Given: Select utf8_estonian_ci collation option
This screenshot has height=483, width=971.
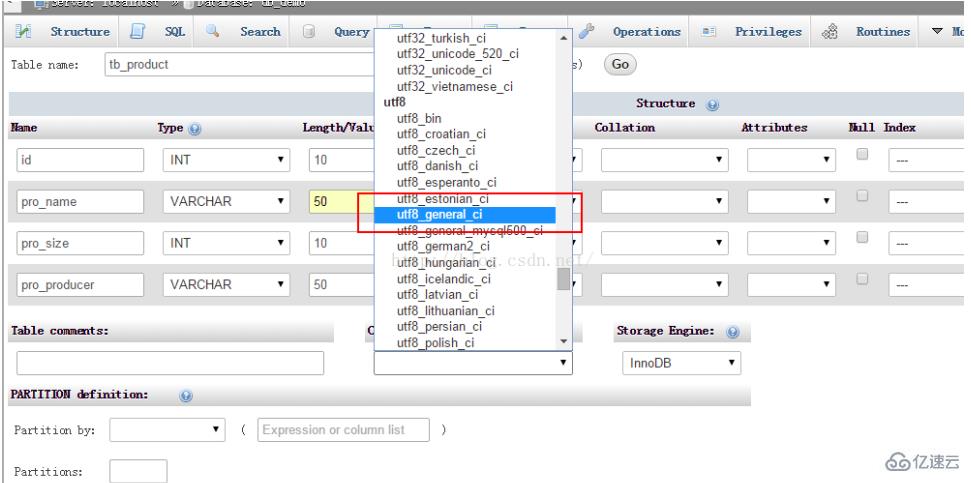Looking at the screenshot, I should [464, 199].
